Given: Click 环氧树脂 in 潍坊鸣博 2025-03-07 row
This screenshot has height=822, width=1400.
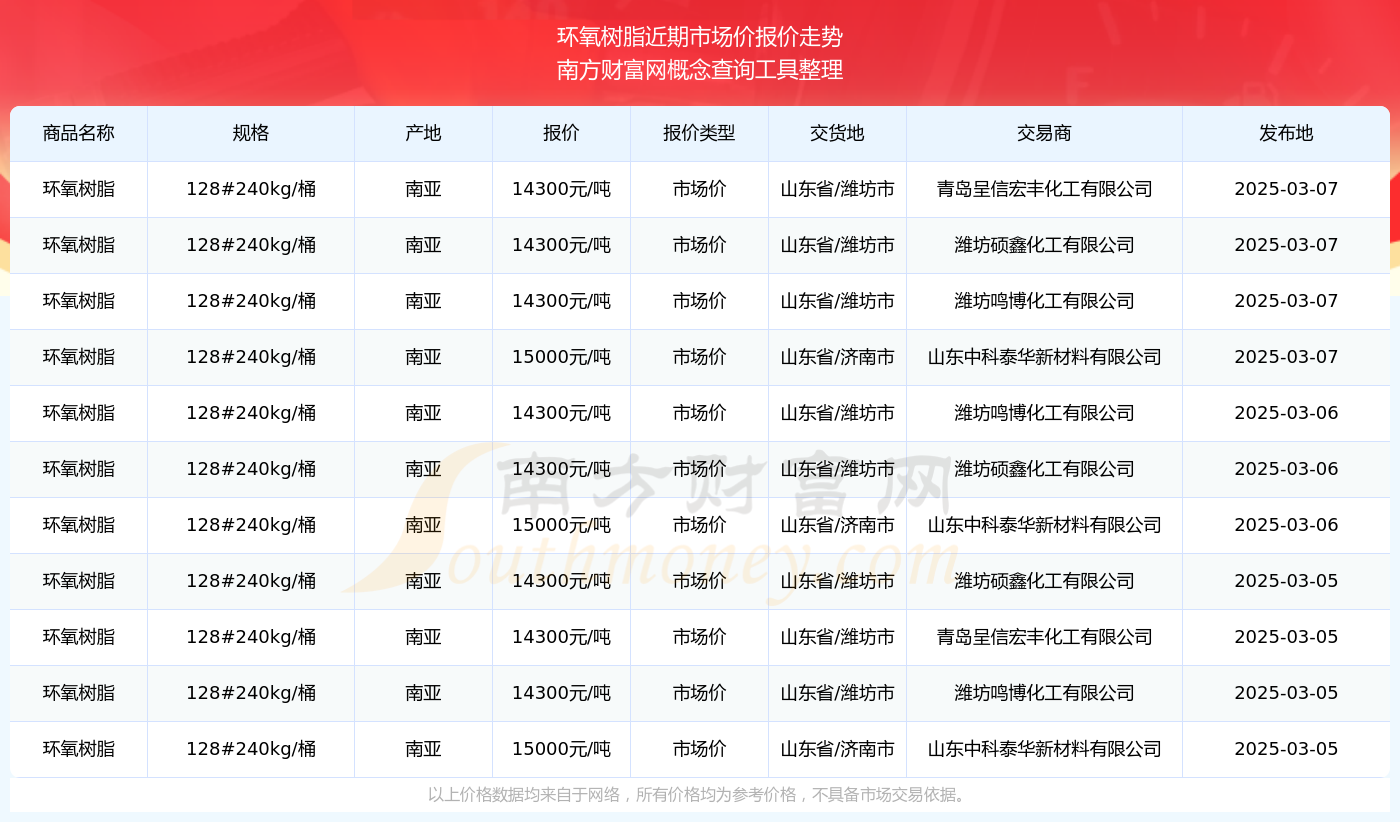Looking at the screenshot, I should point(79,301).
